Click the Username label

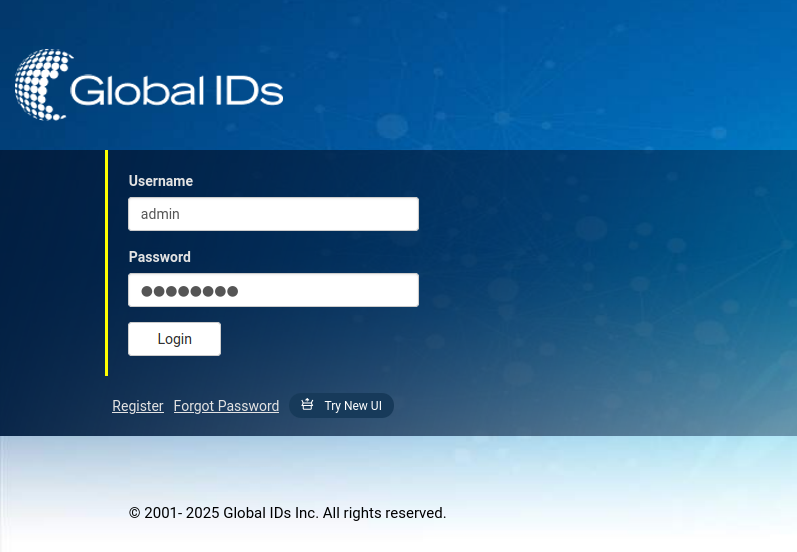[x=161, y=181]
